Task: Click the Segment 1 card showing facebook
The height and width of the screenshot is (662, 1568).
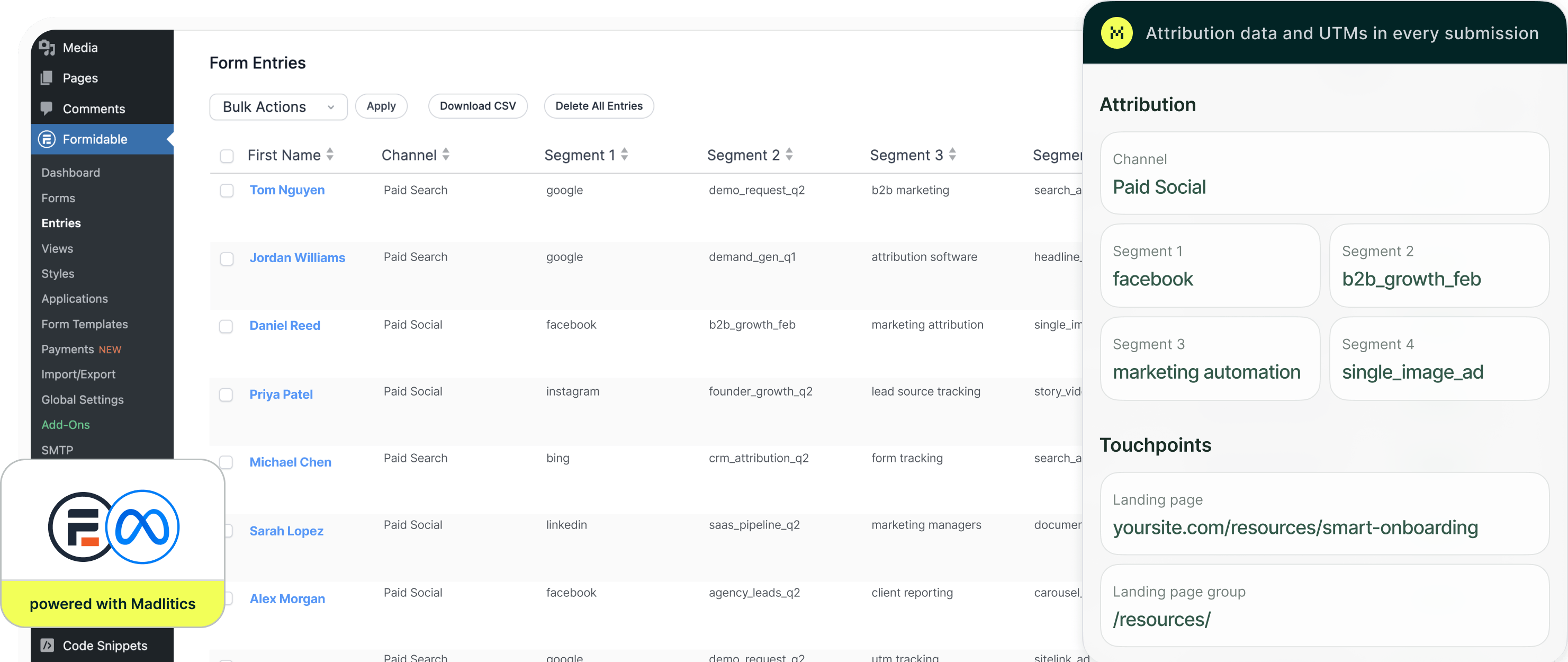Action: click(x=1210, y=265)
